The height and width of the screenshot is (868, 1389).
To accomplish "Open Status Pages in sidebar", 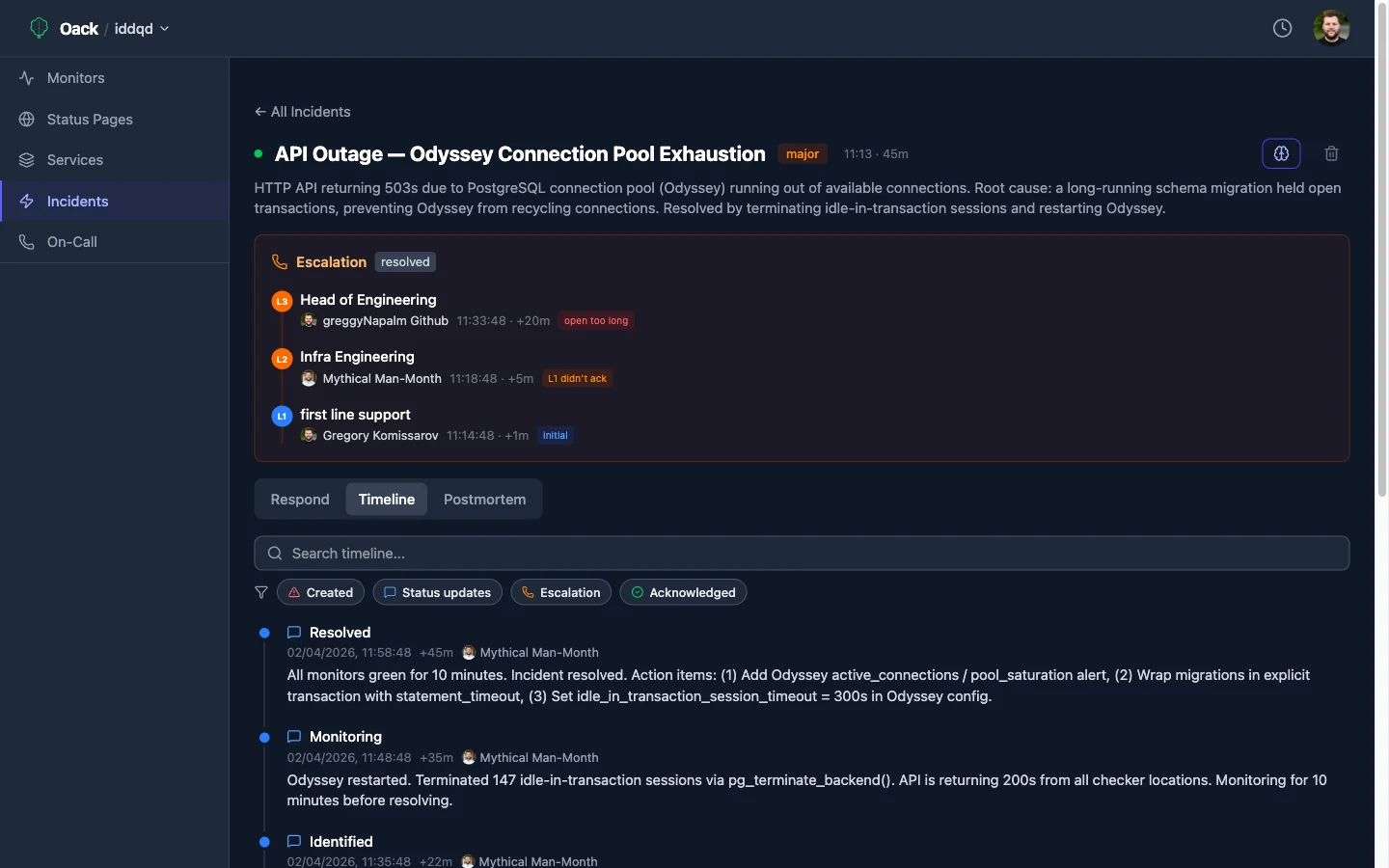I will click(x=90, y=120).
